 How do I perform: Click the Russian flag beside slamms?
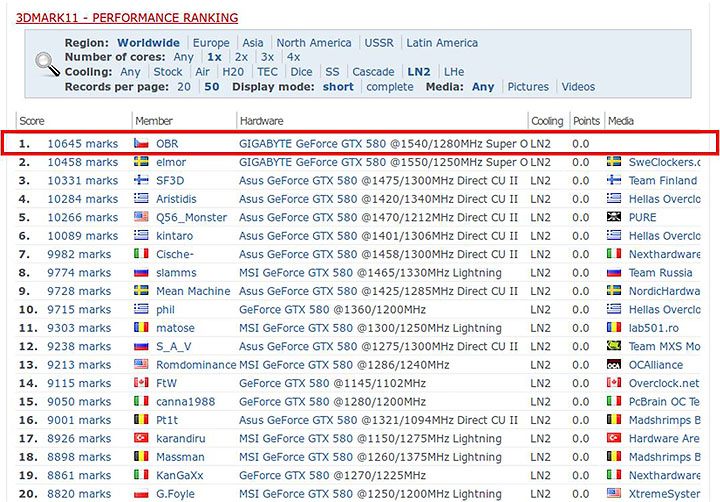pos(141,272)
